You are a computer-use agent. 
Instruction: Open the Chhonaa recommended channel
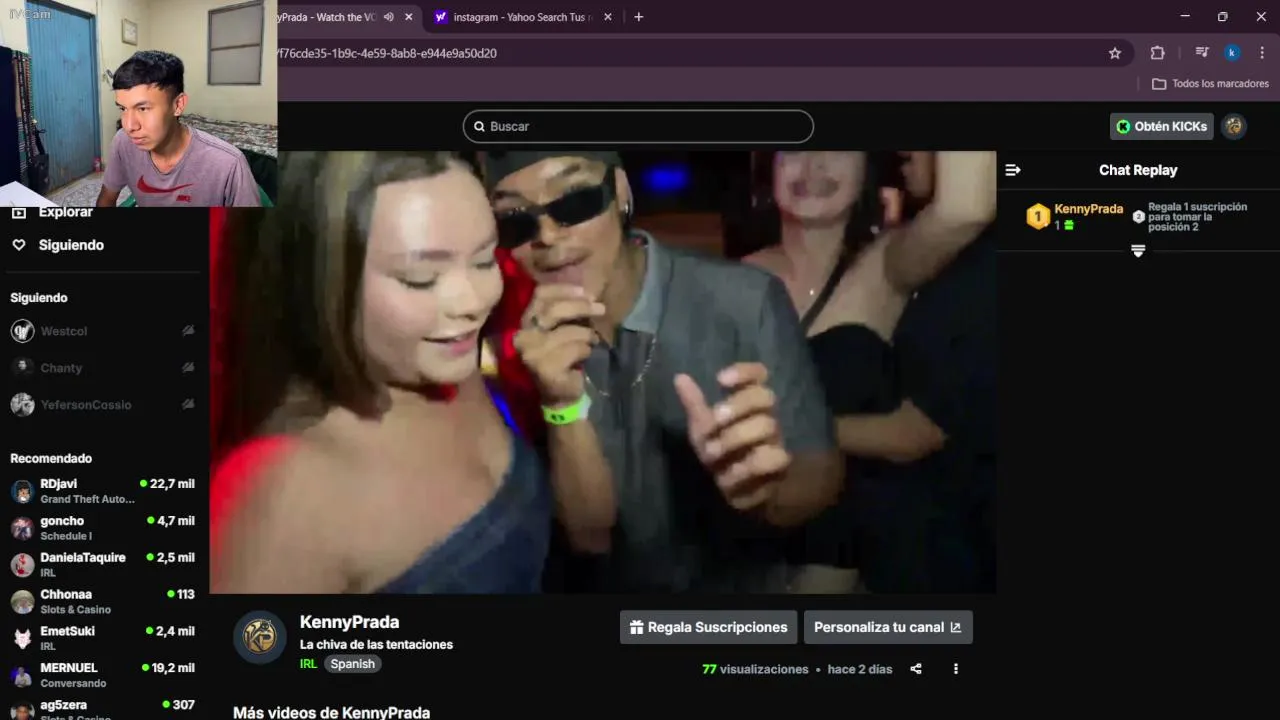pyautogui.click(x=102, y=602)
